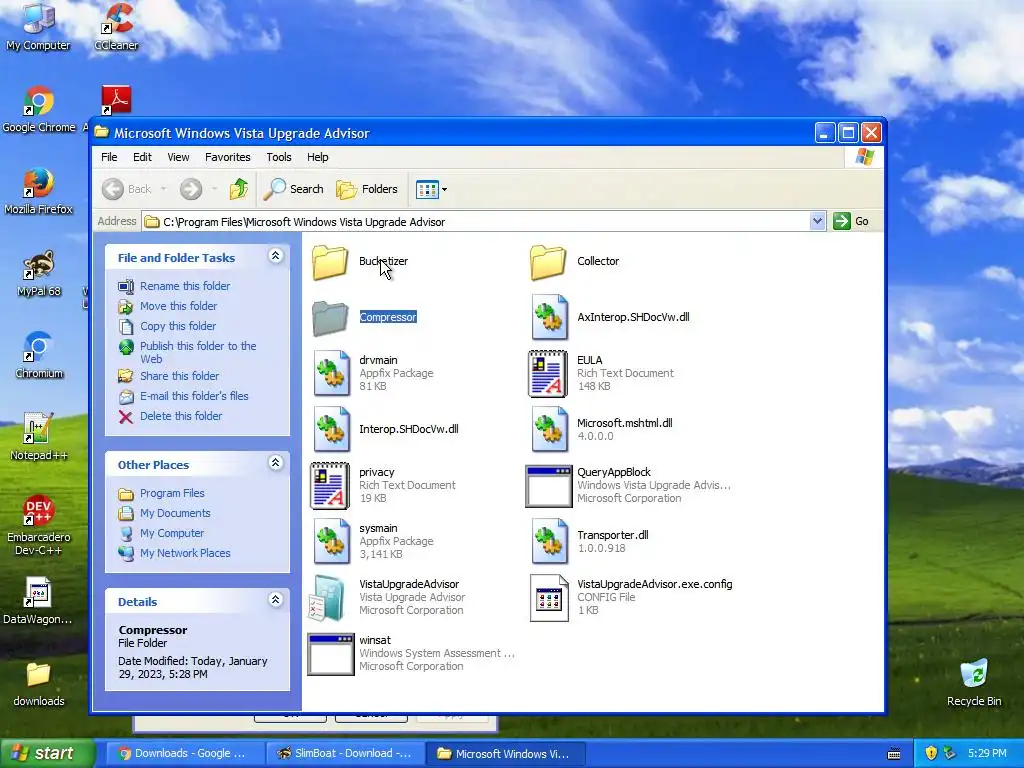
Task: Click Publish this folder to the Web
Action: coord(198,353)
